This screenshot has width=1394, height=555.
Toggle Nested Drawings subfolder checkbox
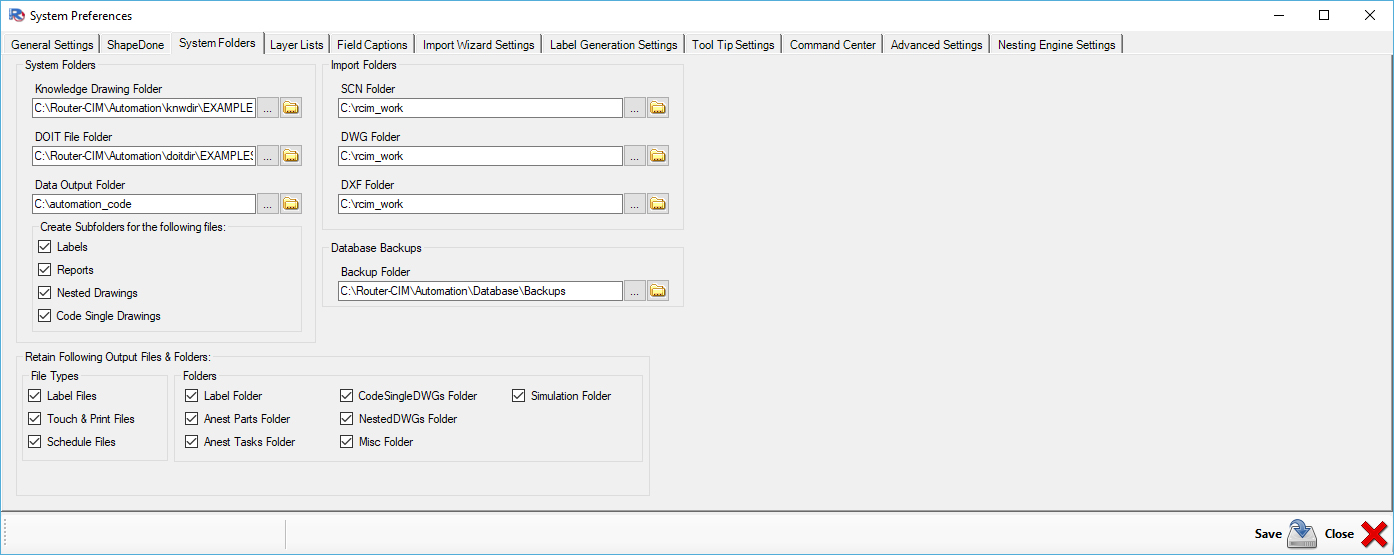(x=44, y=293)
